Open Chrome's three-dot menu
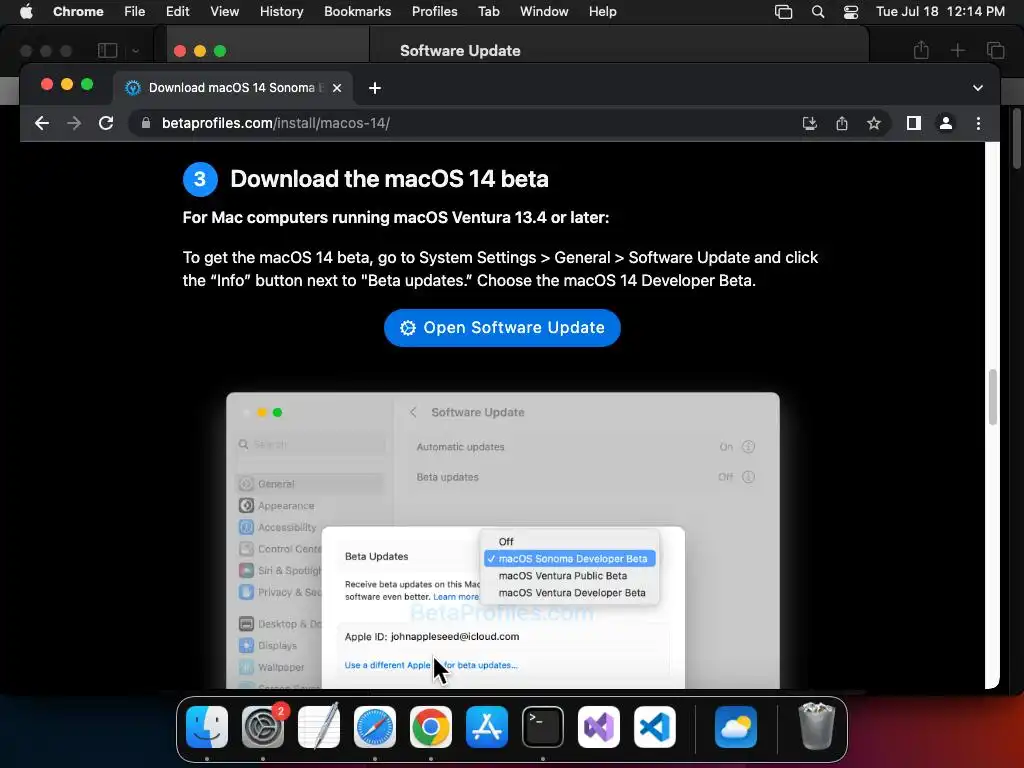Image resolution: width=1024 pixels, height=768 pixels. pos(978,123)
